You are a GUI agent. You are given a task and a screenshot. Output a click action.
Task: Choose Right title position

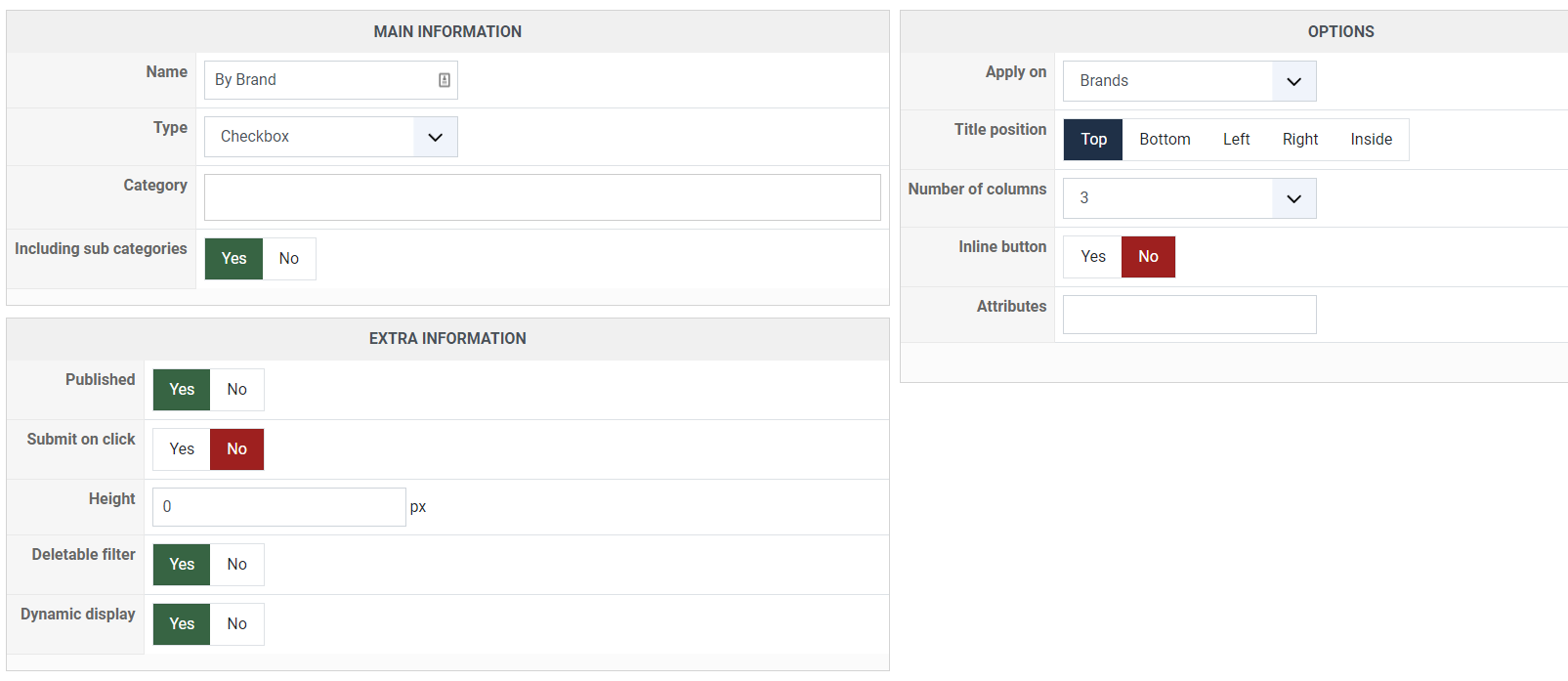point(1299,140)
